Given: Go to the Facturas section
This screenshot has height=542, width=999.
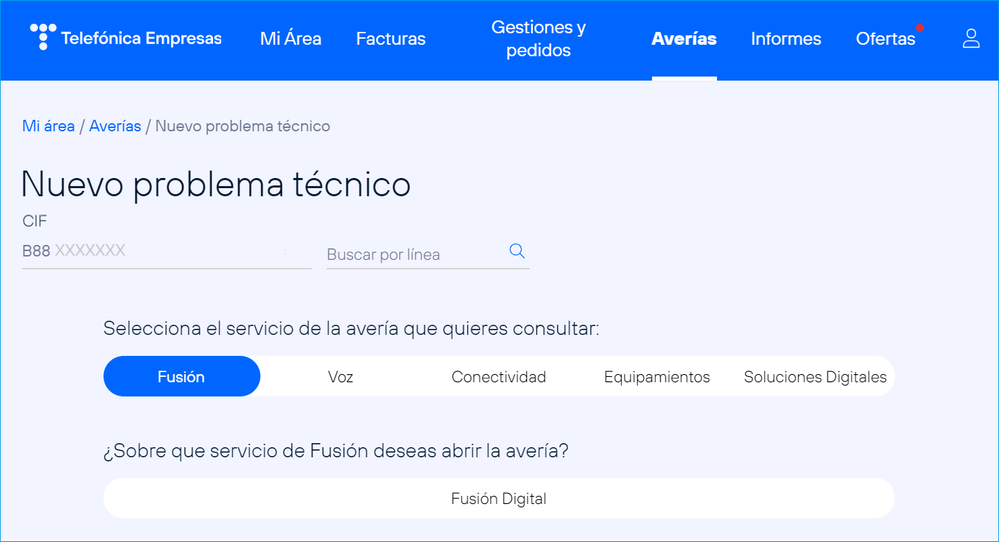Looking at the screenshot, I should (x=390, y=39).
